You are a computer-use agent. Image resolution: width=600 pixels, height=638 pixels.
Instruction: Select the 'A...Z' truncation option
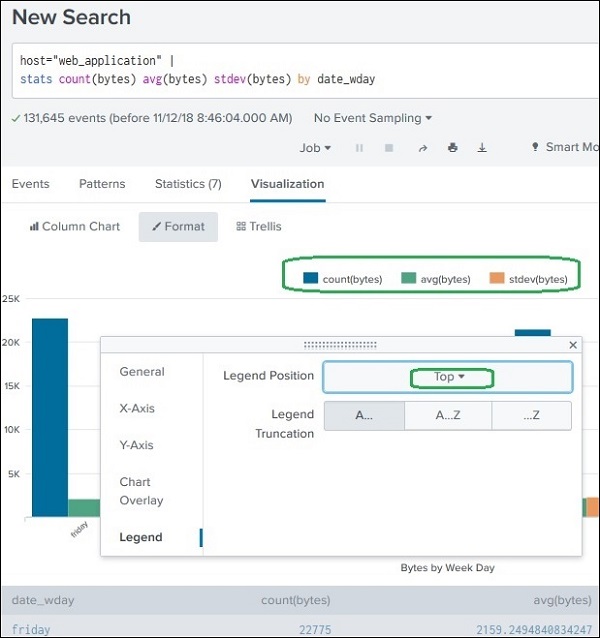[x=447, y=416]
